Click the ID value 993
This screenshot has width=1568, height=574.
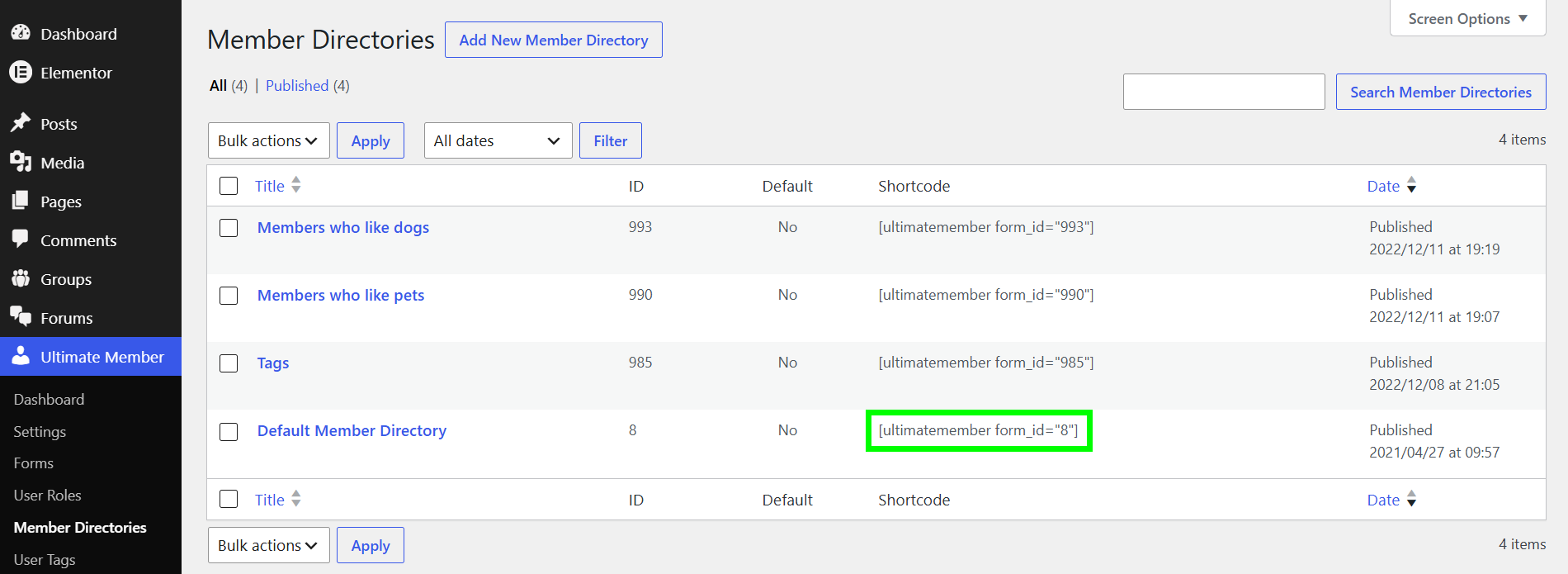pyautogui.click(x=640, y=227)
